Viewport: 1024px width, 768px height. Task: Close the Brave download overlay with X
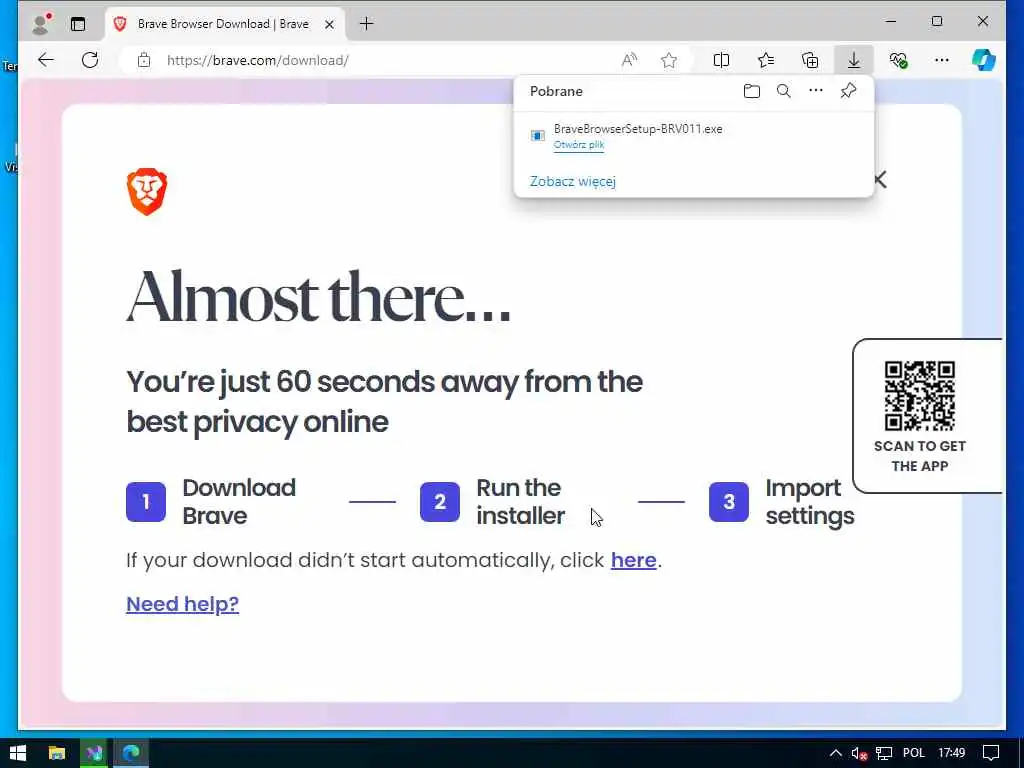pos(880,180)
